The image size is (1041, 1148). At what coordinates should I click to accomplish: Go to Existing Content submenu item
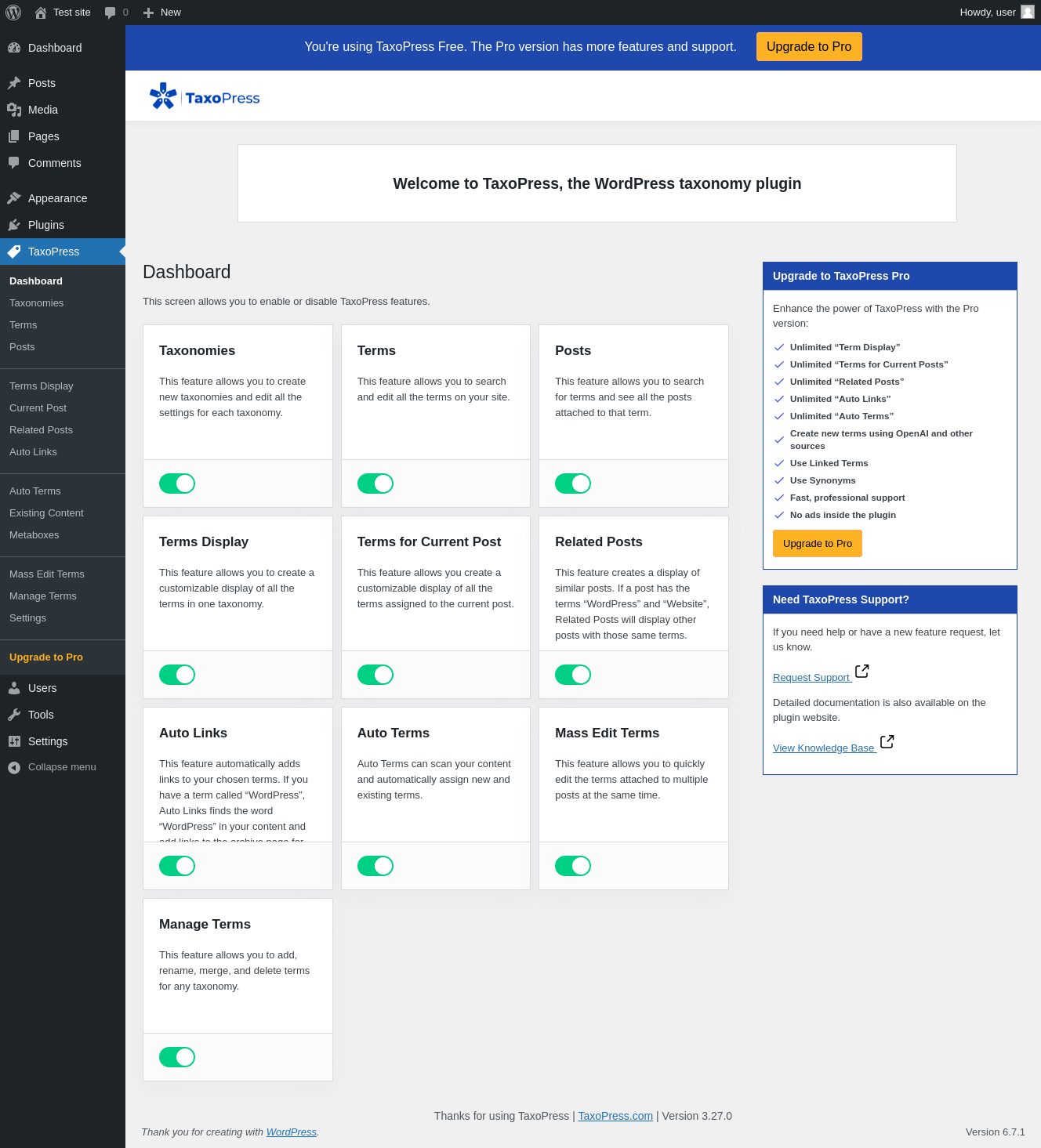63,513
